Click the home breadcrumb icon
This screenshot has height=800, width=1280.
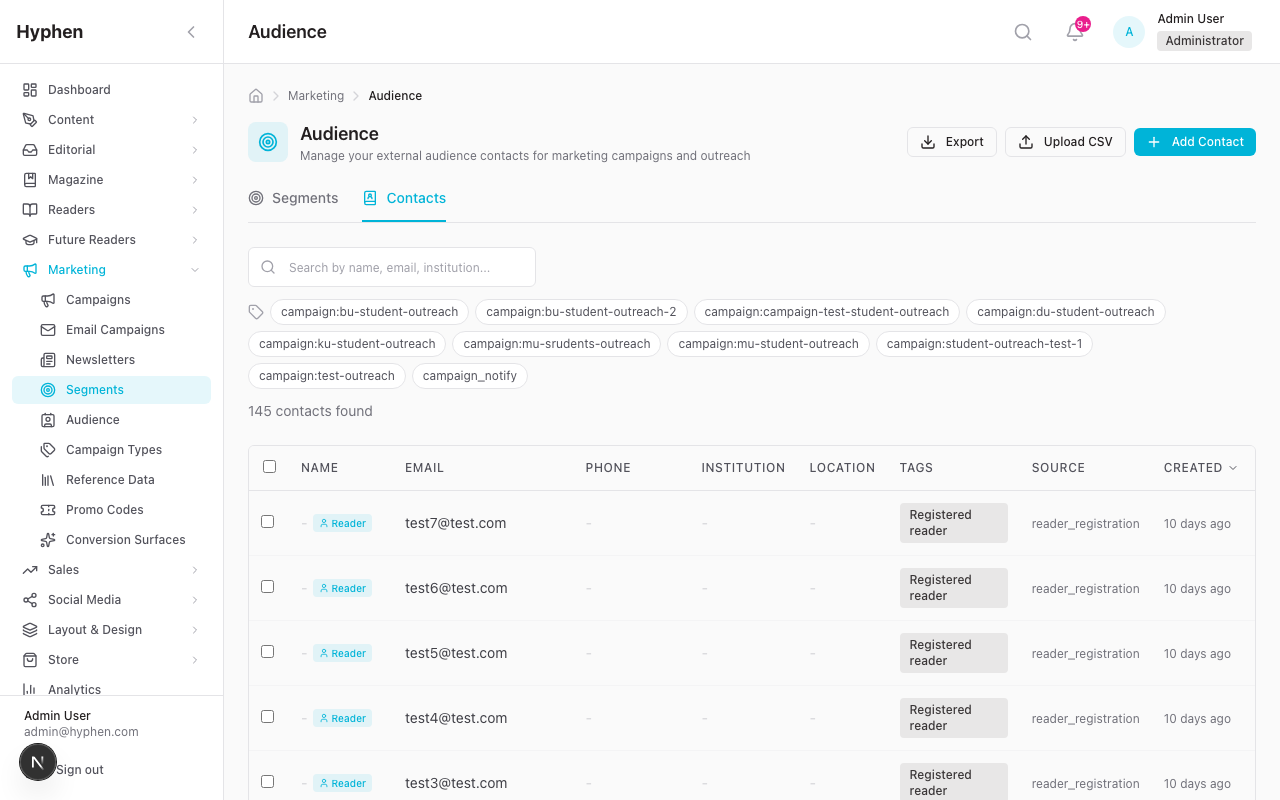255,95
